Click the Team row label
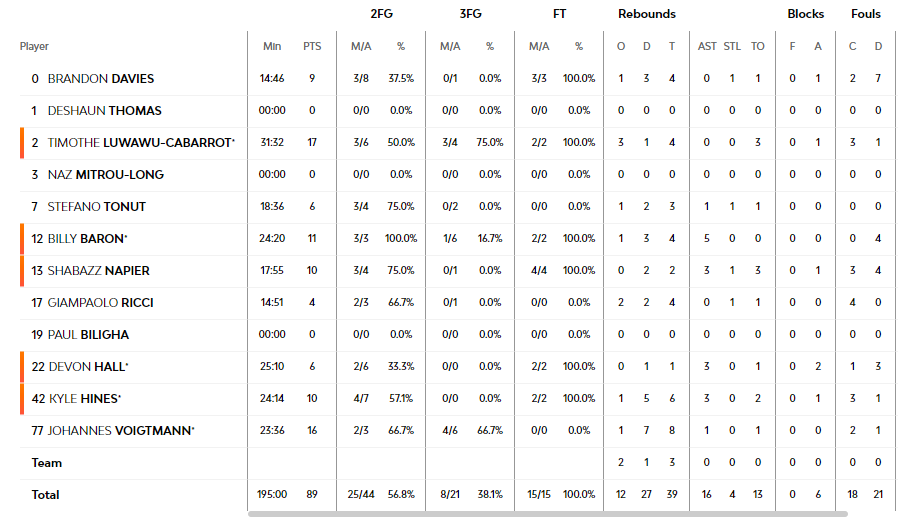This screenshot has width=898, height=517. (x=46, y=463)
